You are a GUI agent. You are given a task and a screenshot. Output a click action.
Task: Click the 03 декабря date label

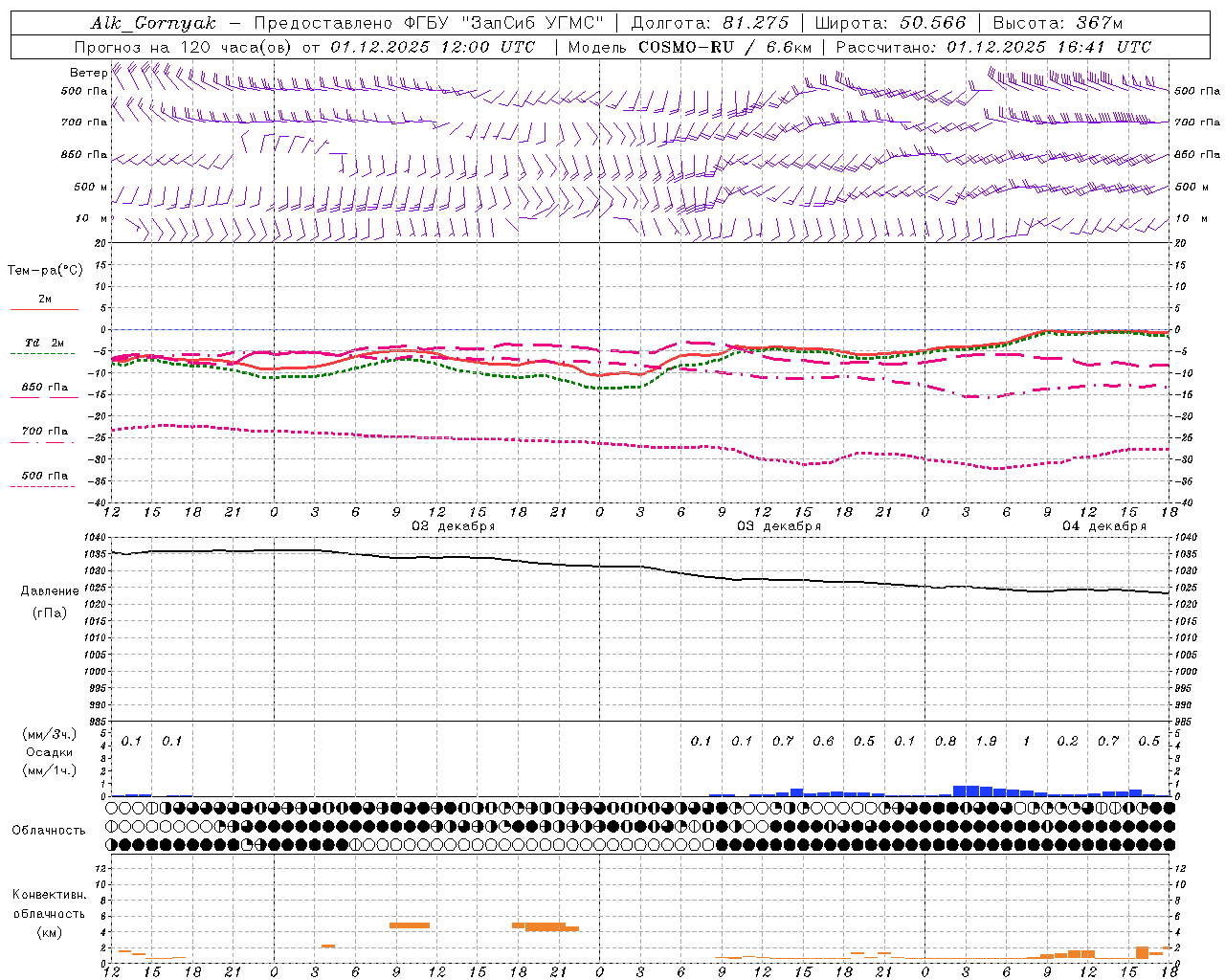point(779,526)
